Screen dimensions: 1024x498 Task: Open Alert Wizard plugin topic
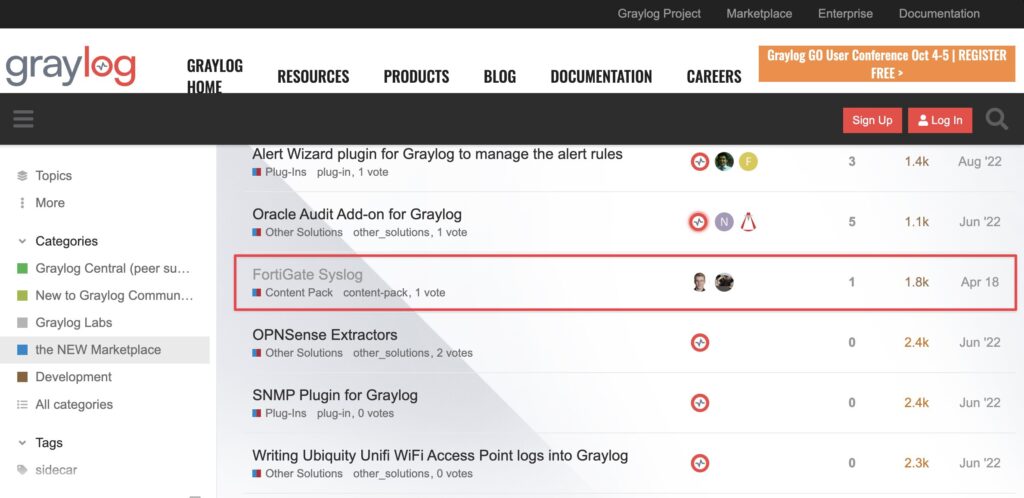(437, 154)
